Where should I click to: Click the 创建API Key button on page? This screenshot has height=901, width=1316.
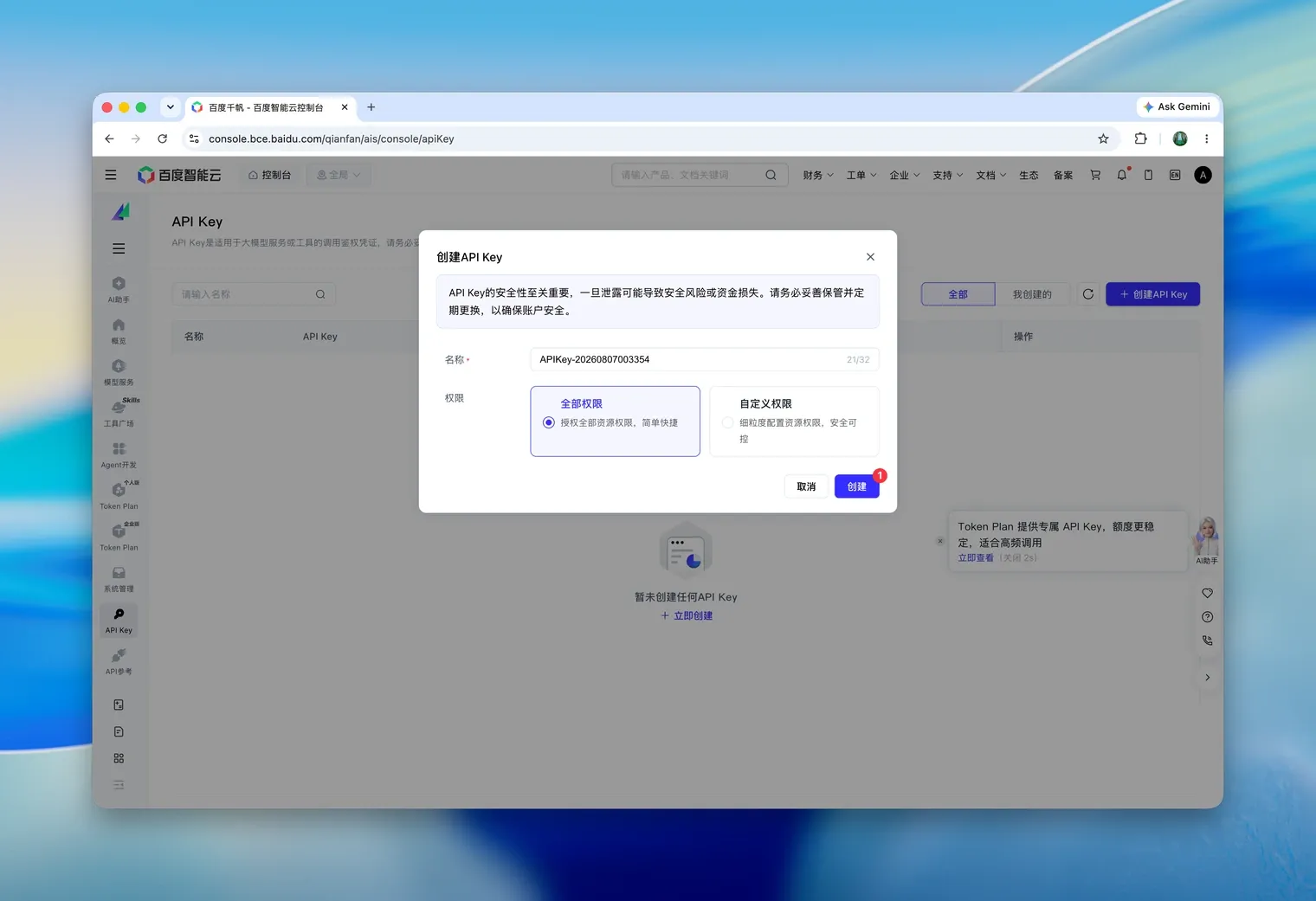point(1152,294)
